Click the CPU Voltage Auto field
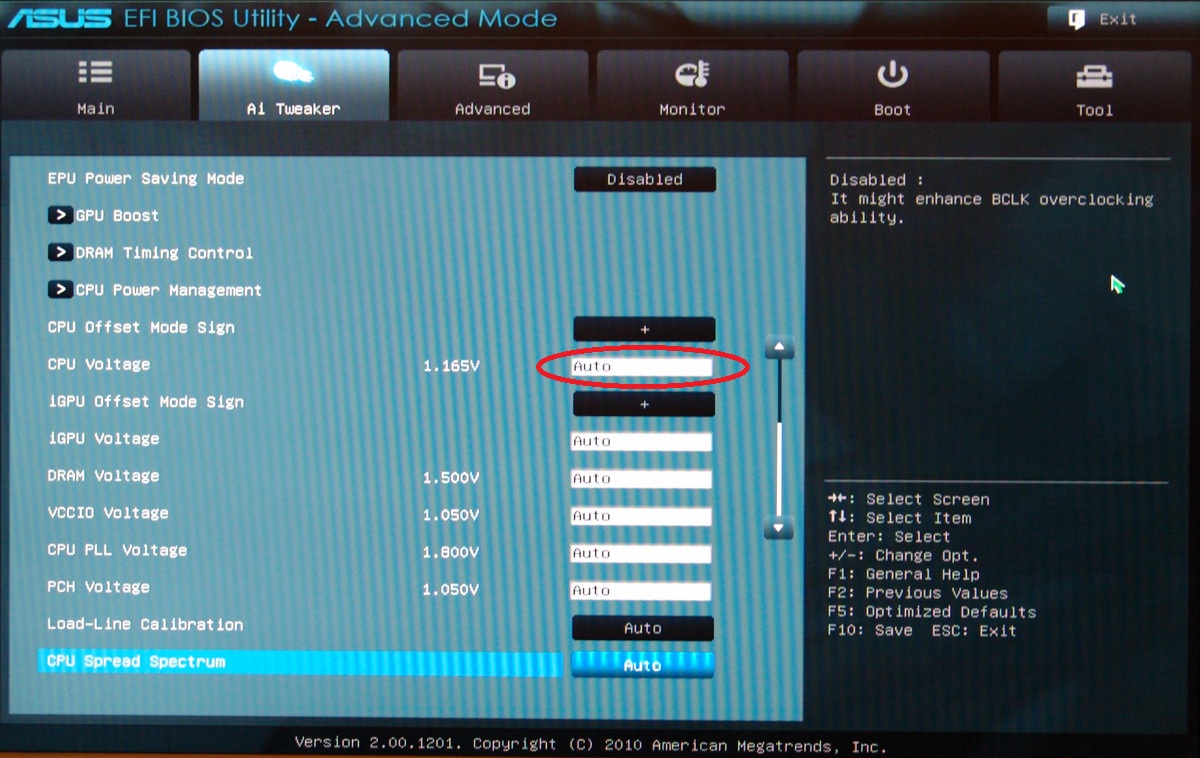 pos(641,367)
